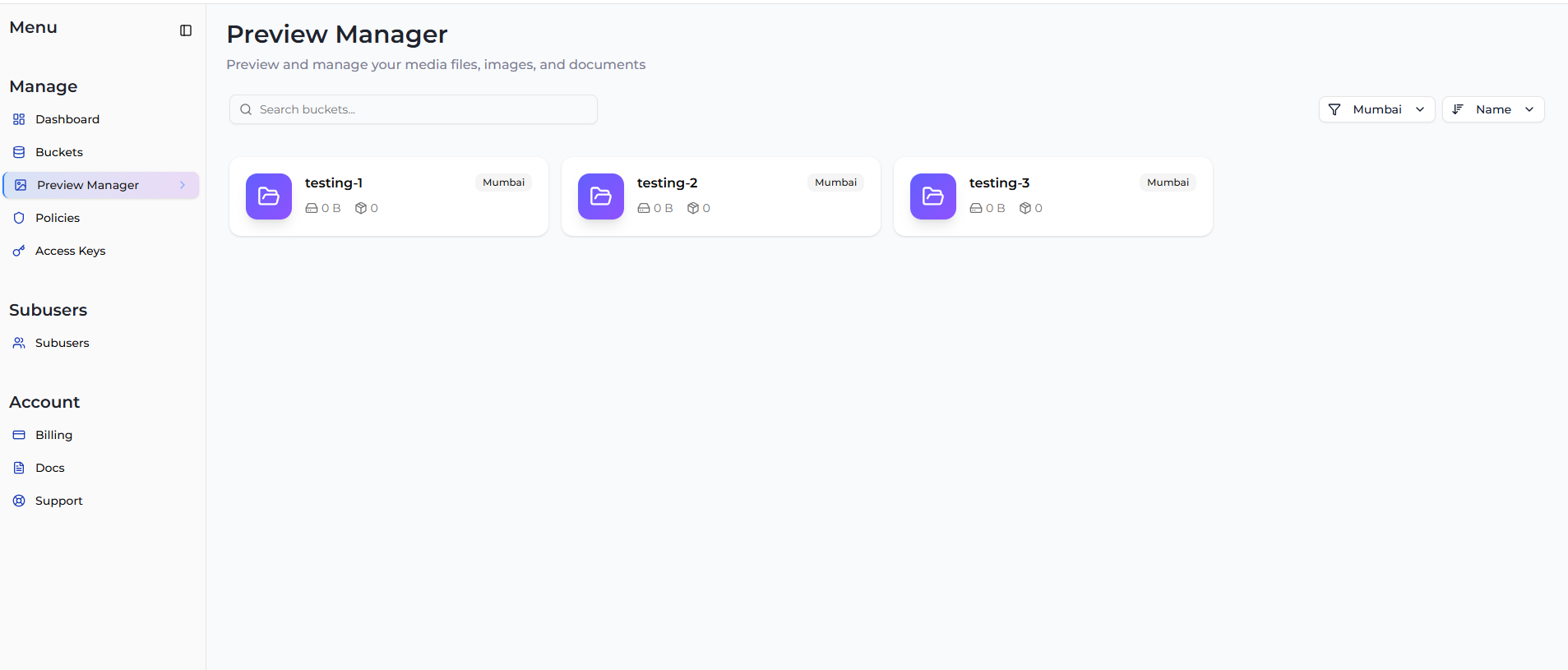
Task: Click the testing-2 purple folder icon
Action: coord(601,196)
